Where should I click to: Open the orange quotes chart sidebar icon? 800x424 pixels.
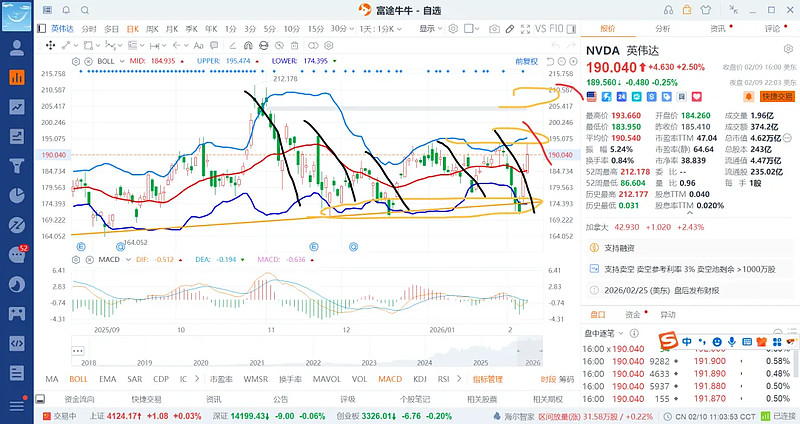(x=17, y=77)
